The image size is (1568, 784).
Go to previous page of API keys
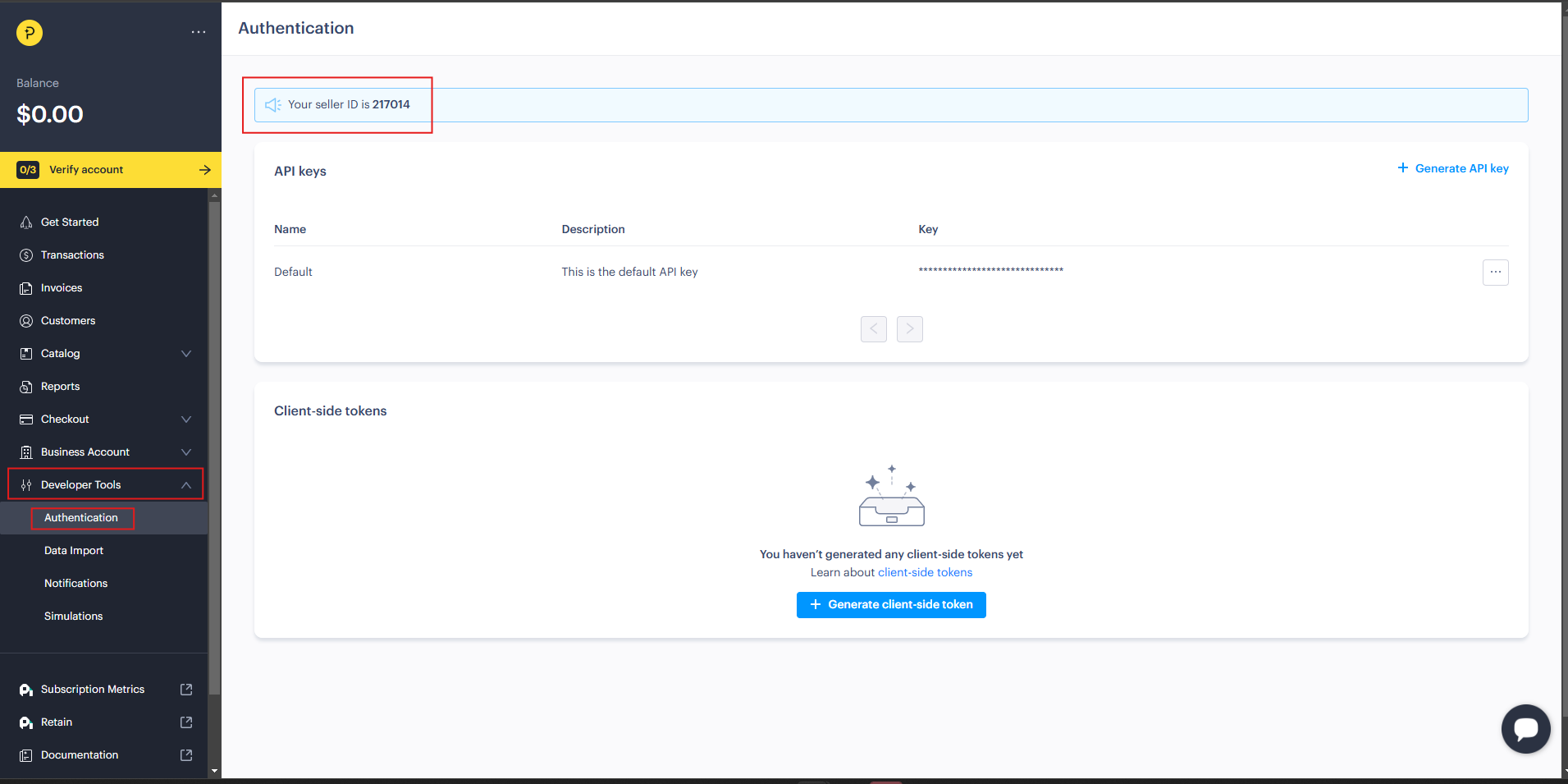tap(873, 329)
